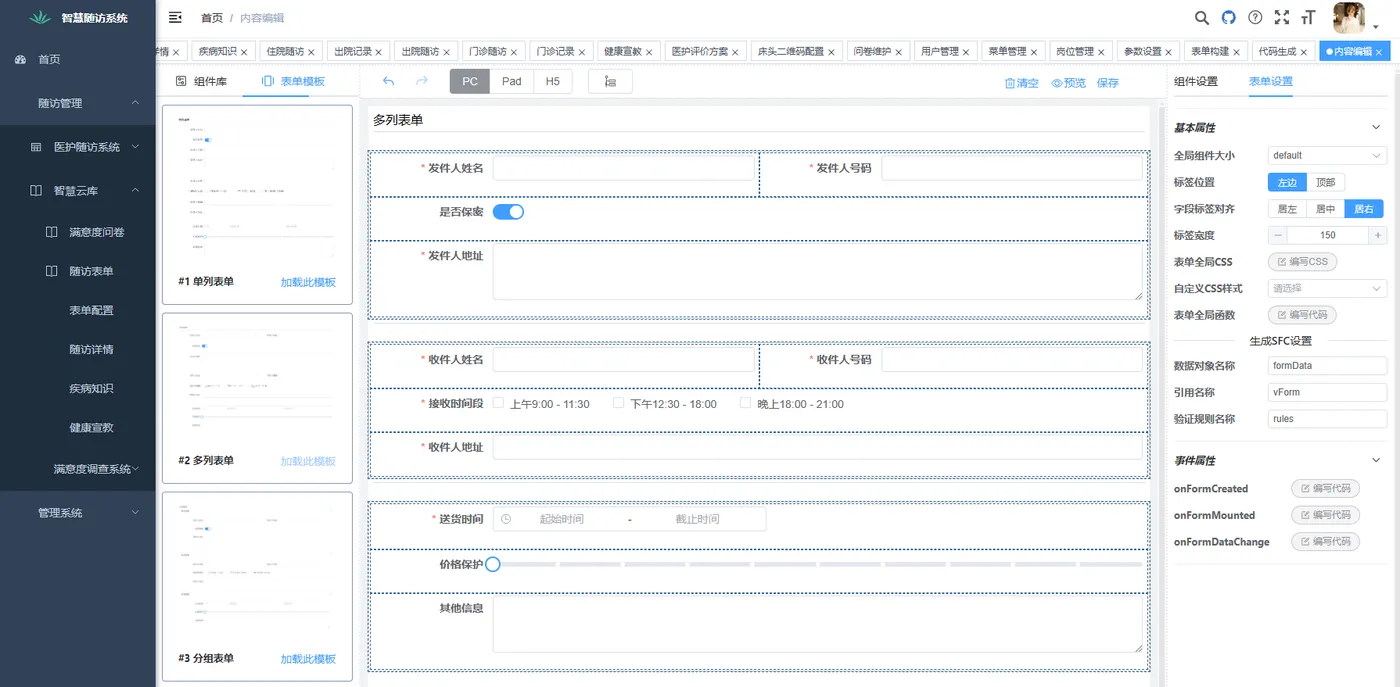Click the font size (TT) icon
Screen dimensions: 1400x687
click(1308, 17)
